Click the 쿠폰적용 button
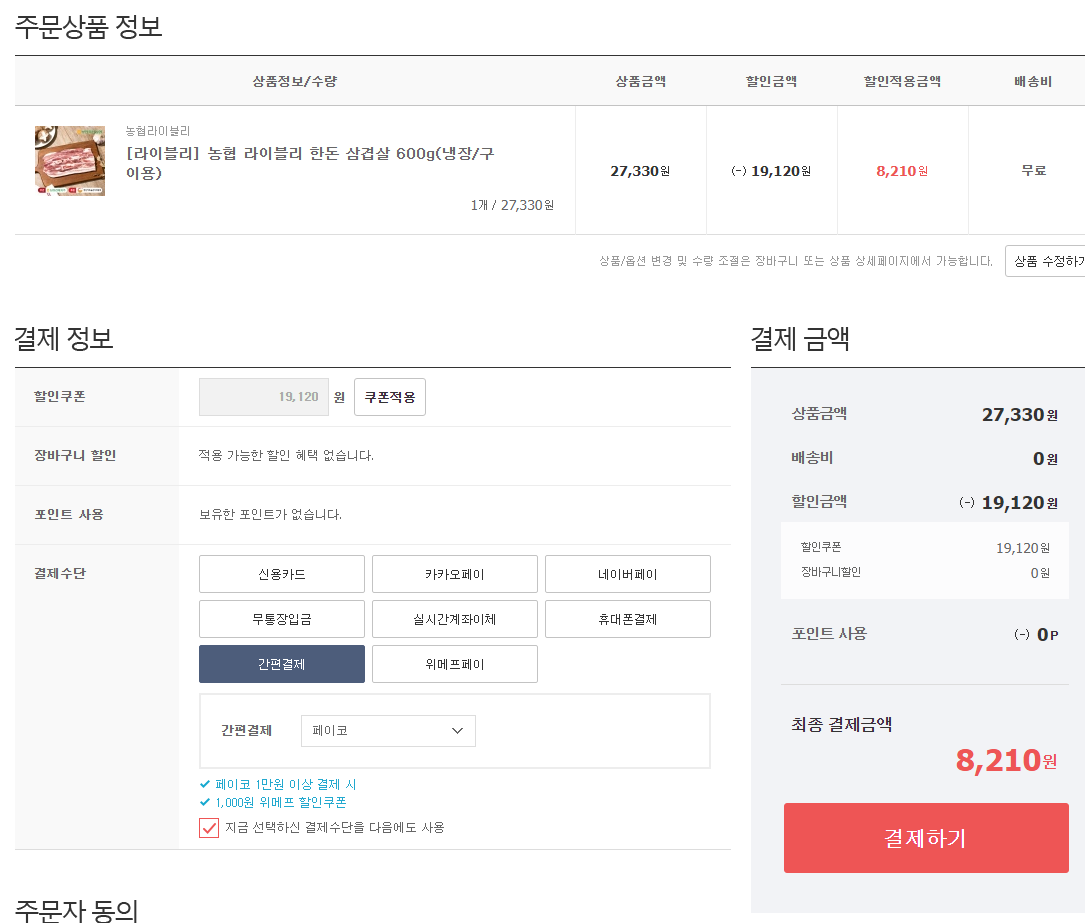Viewport: 1085px width, 923px height. pos(390,397)
